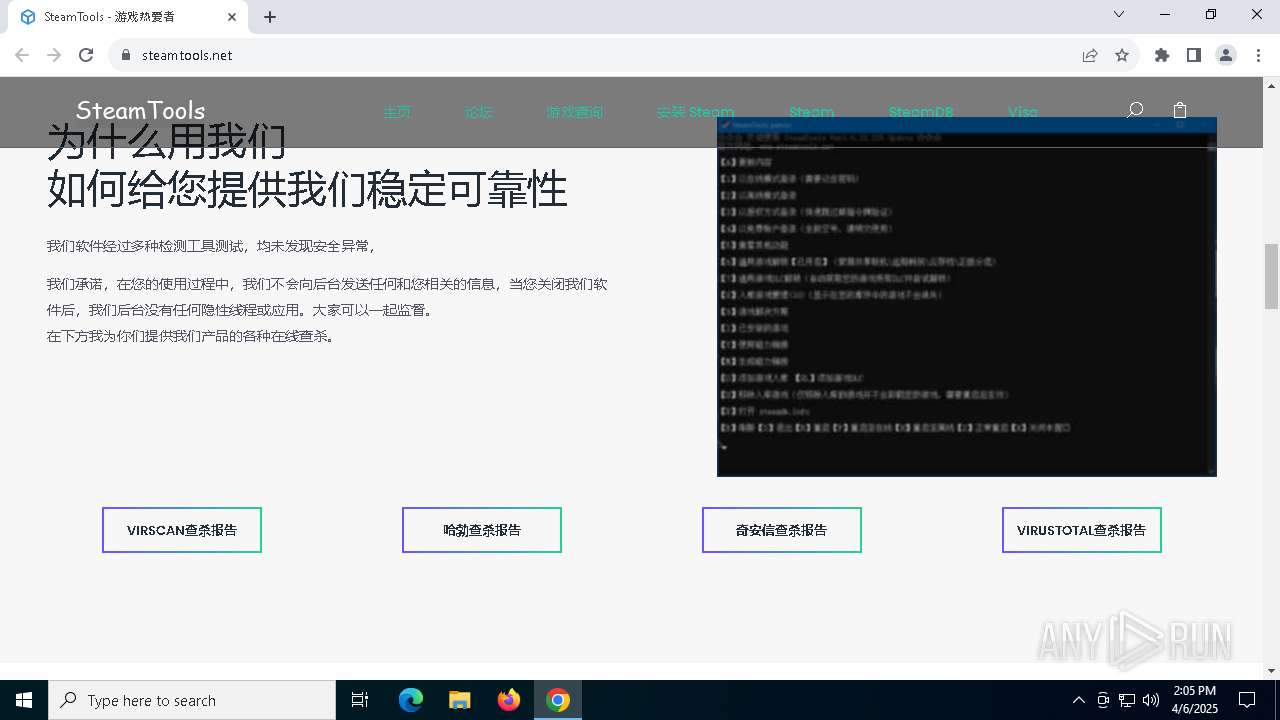The image size is (1280, 720).
Task: Click the network tray icon
Action: (1127, 700)
